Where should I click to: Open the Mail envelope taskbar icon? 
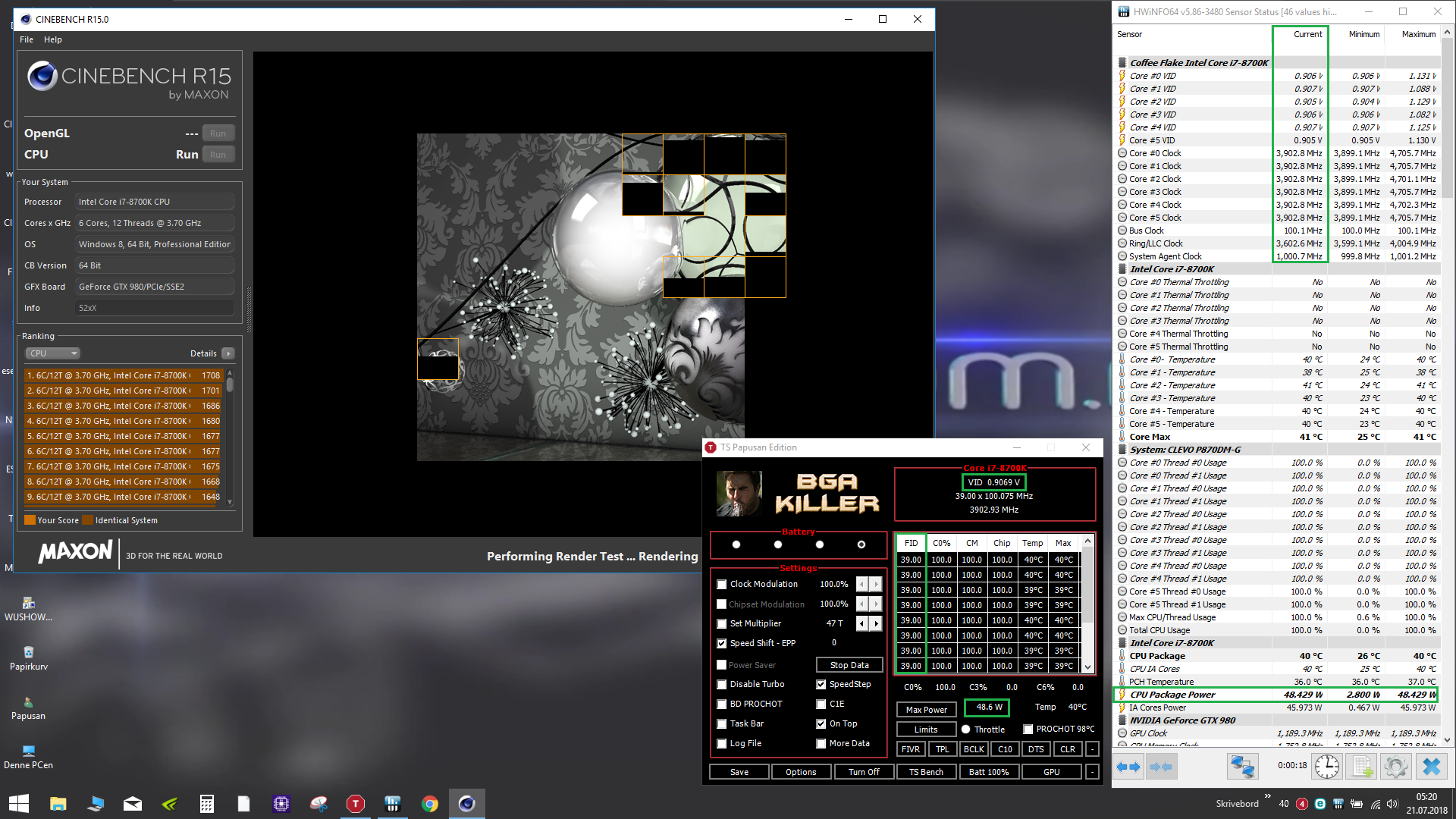tap(133, 804)
